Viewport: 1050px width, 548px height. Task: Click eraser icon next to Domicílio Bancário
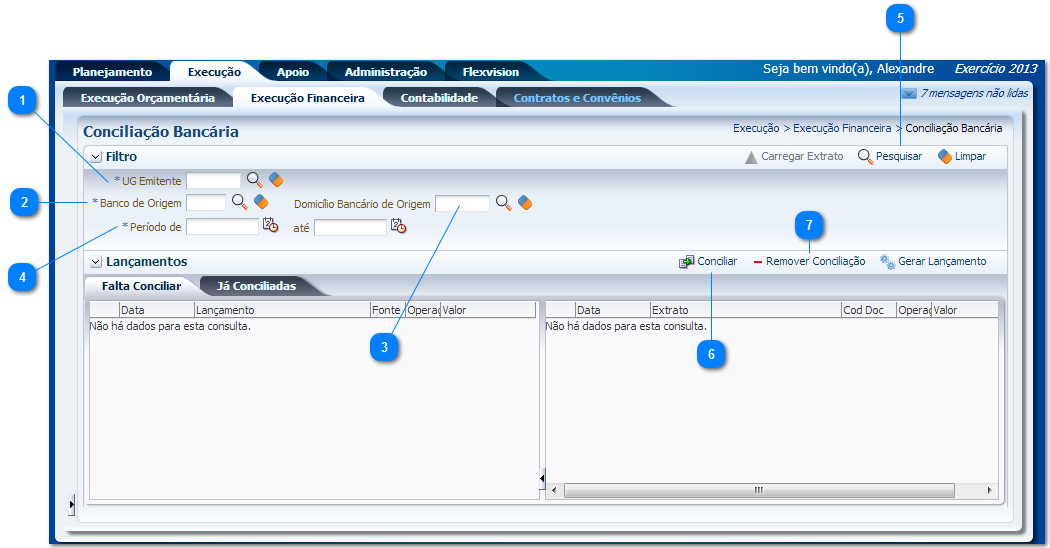[x=524, y=203]
